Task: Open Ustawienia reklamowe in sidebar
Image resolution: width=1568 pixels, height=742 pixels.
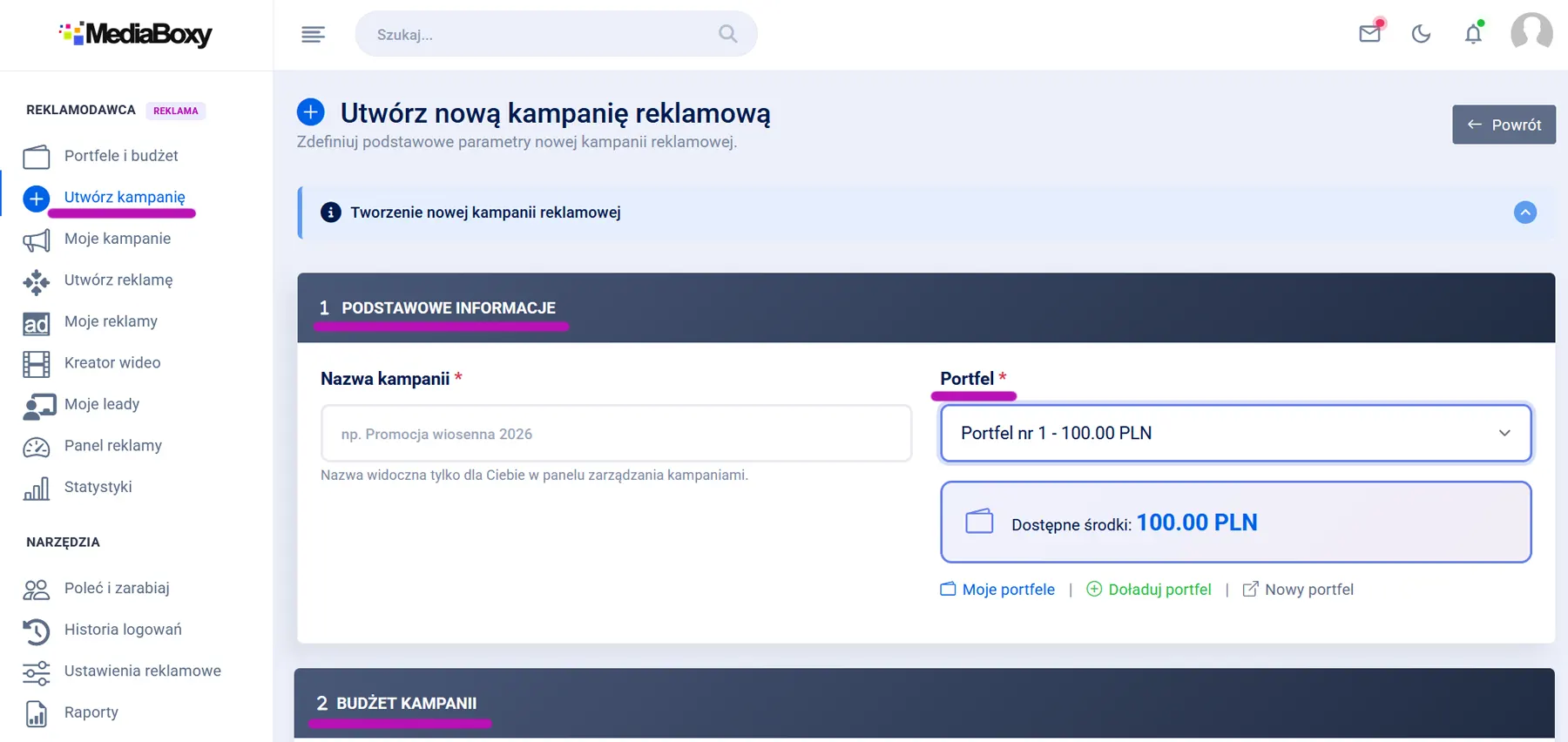Action: (x=143, y=671)
